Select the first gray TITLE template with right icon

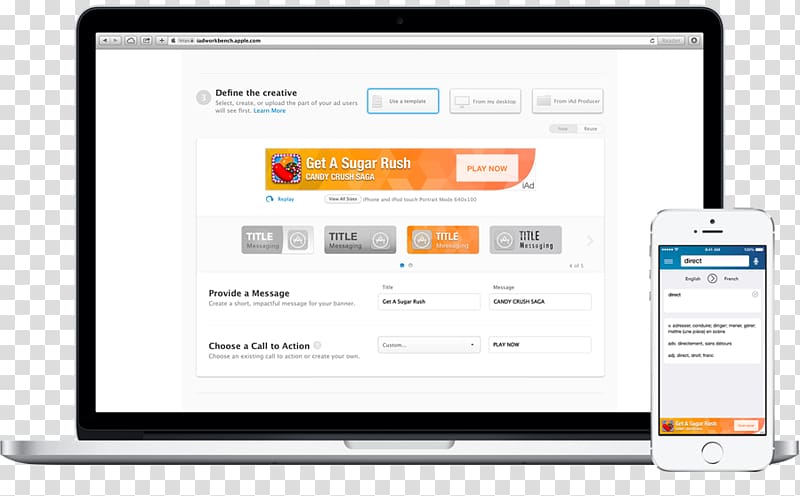[278, 240]
